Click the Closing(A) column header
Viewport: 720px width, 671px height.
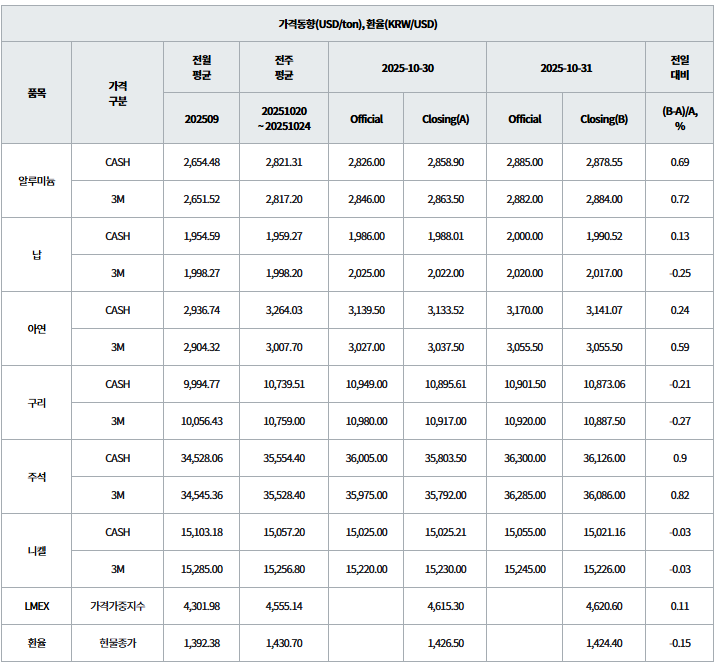(x=446, y=118)
